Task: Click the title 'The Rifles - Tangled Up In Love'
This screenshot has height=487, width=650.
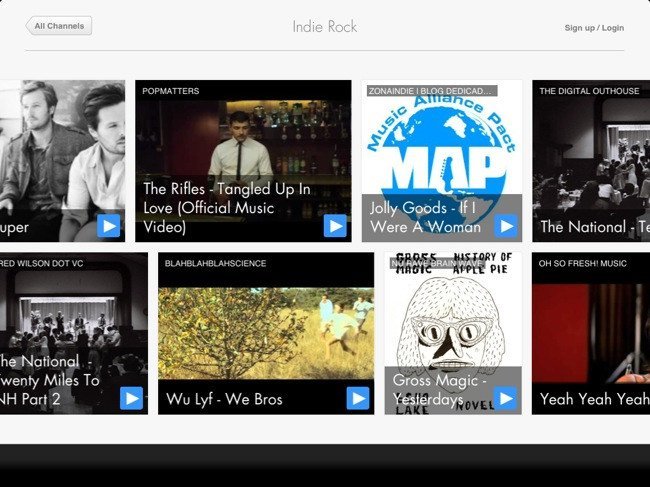Action: pyautogui.click(x=227, y=208)
